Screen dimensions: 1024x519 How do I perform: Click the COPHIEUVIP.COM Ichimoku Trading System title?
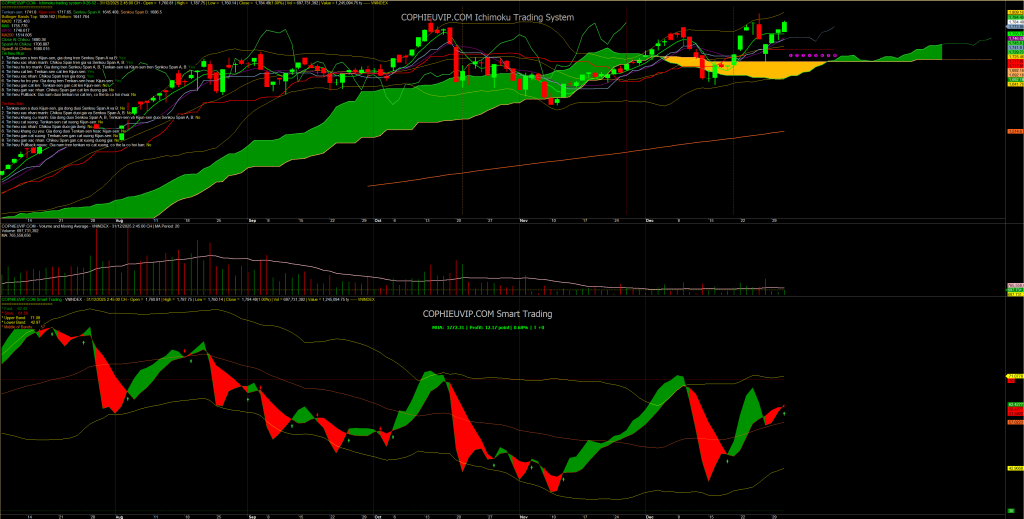pos(511,13)
